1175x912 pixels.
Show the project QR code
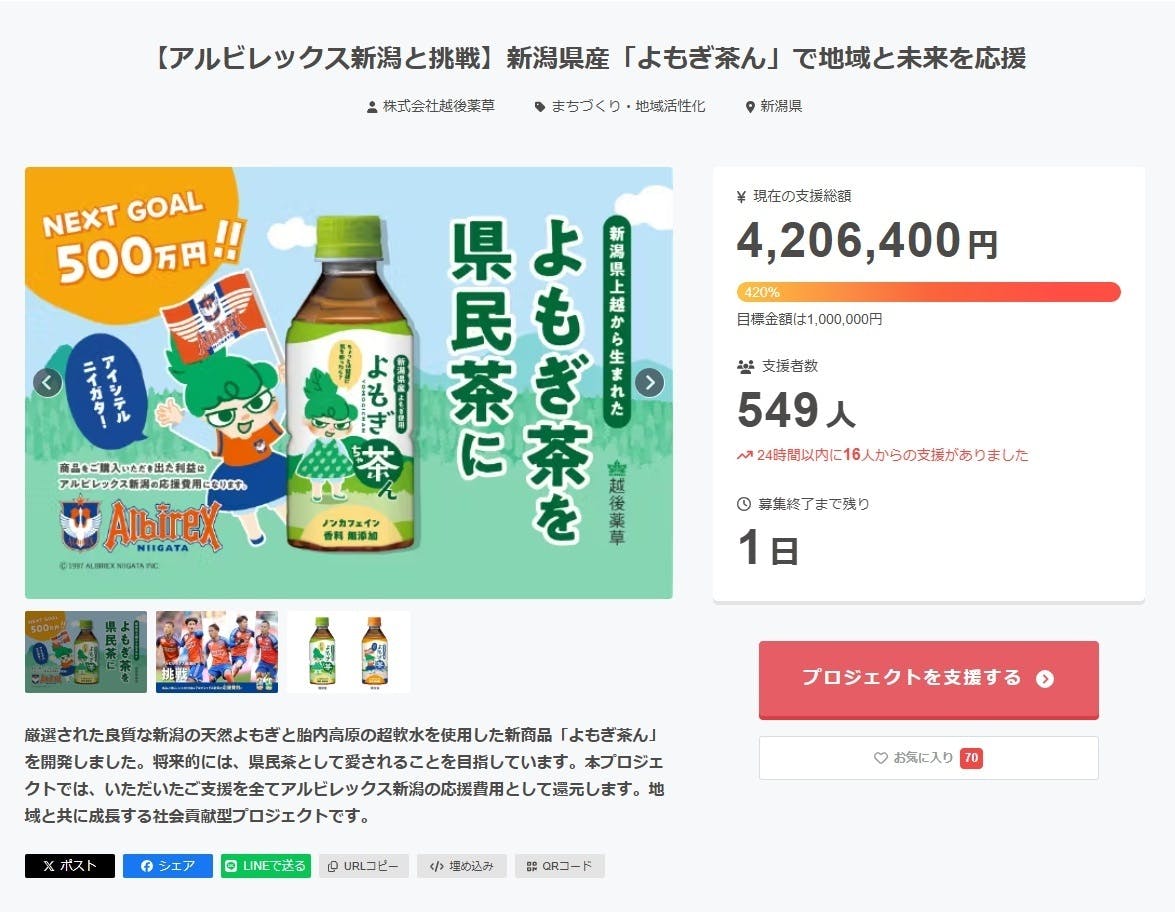point(560,866)
